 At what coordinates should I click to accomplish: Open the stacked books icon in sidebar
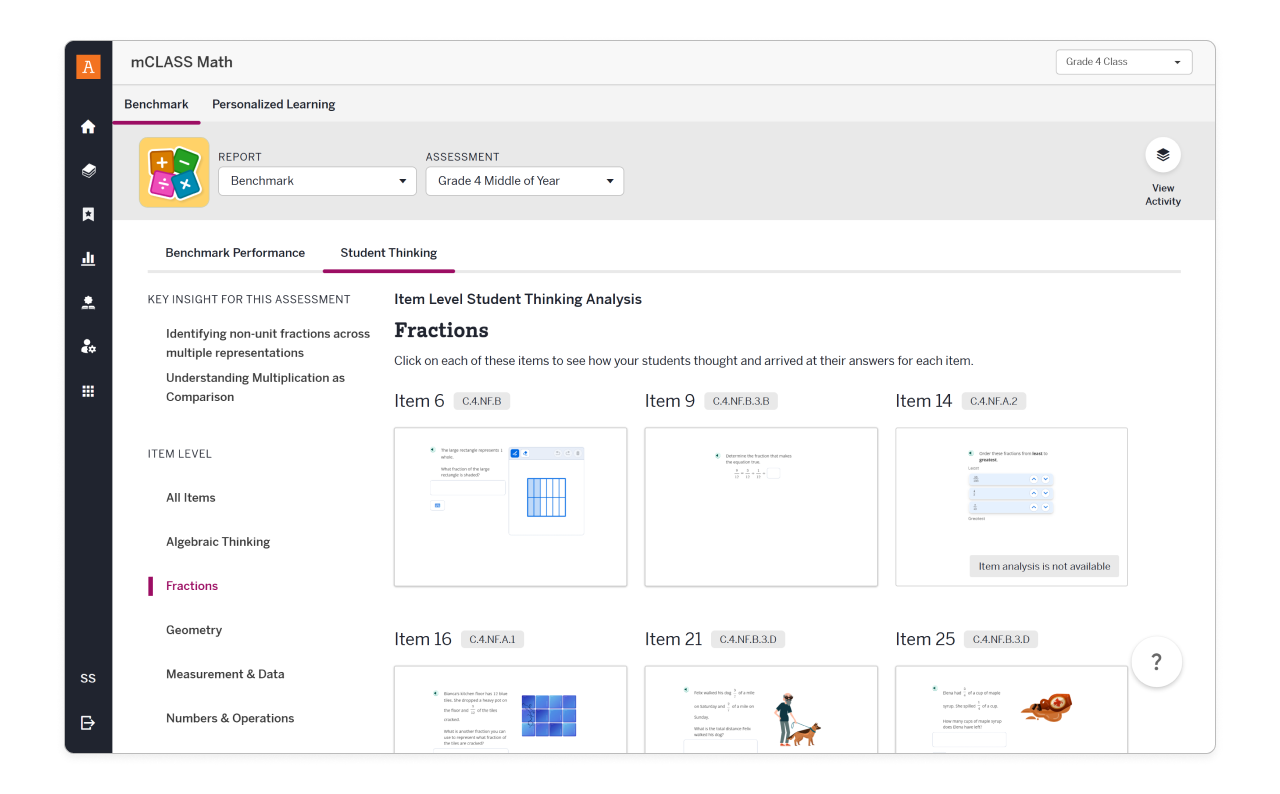pos(88,171)
